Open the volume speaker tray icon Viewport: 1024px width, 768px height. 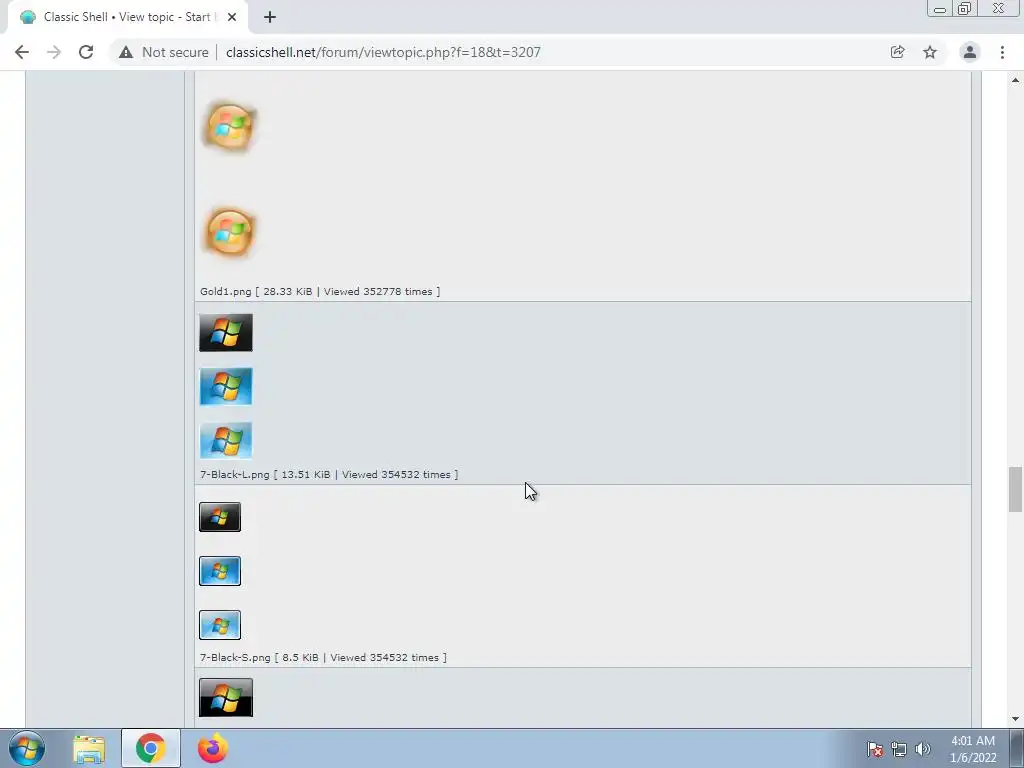tap(923, 749)
